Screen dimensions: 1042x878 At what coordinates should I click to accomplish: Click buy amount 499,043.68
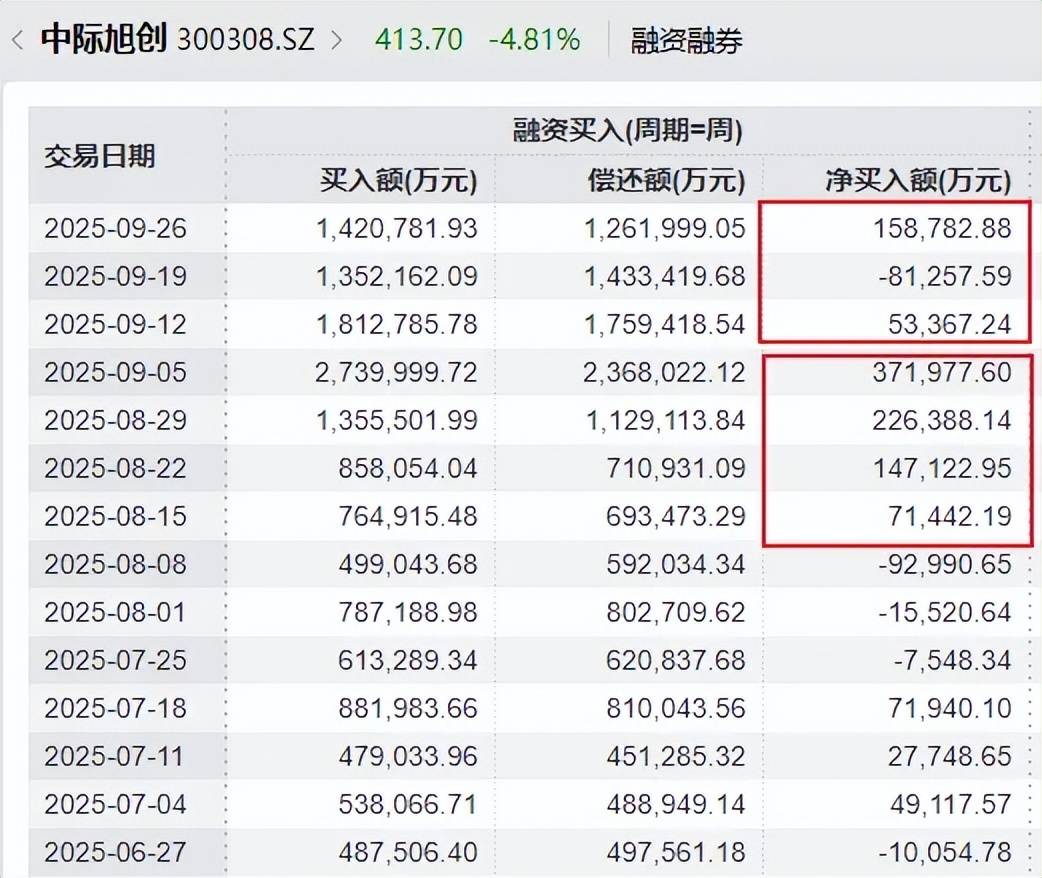pyautogui.click(x=408, y=564)
